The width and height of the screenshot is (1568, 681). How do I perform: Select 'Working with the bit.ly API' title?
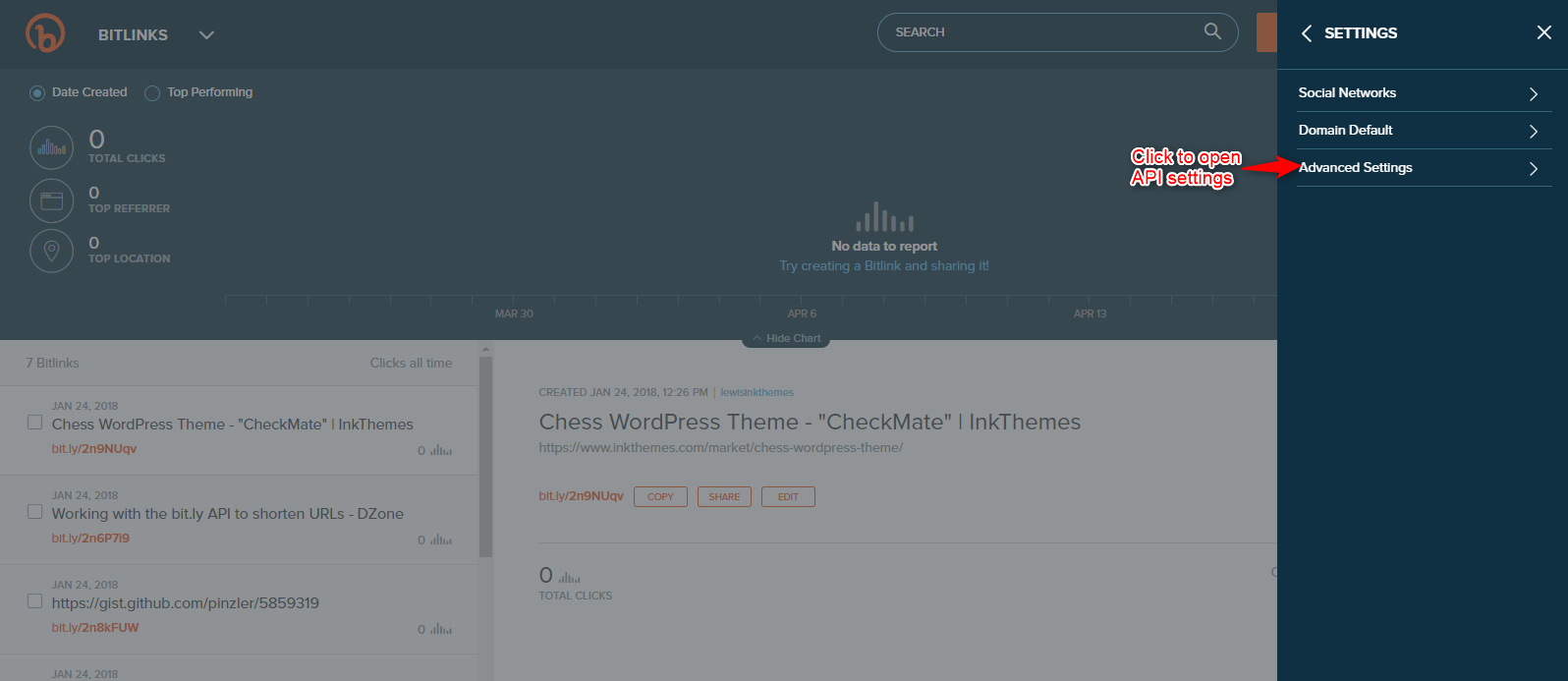[228, 514]
